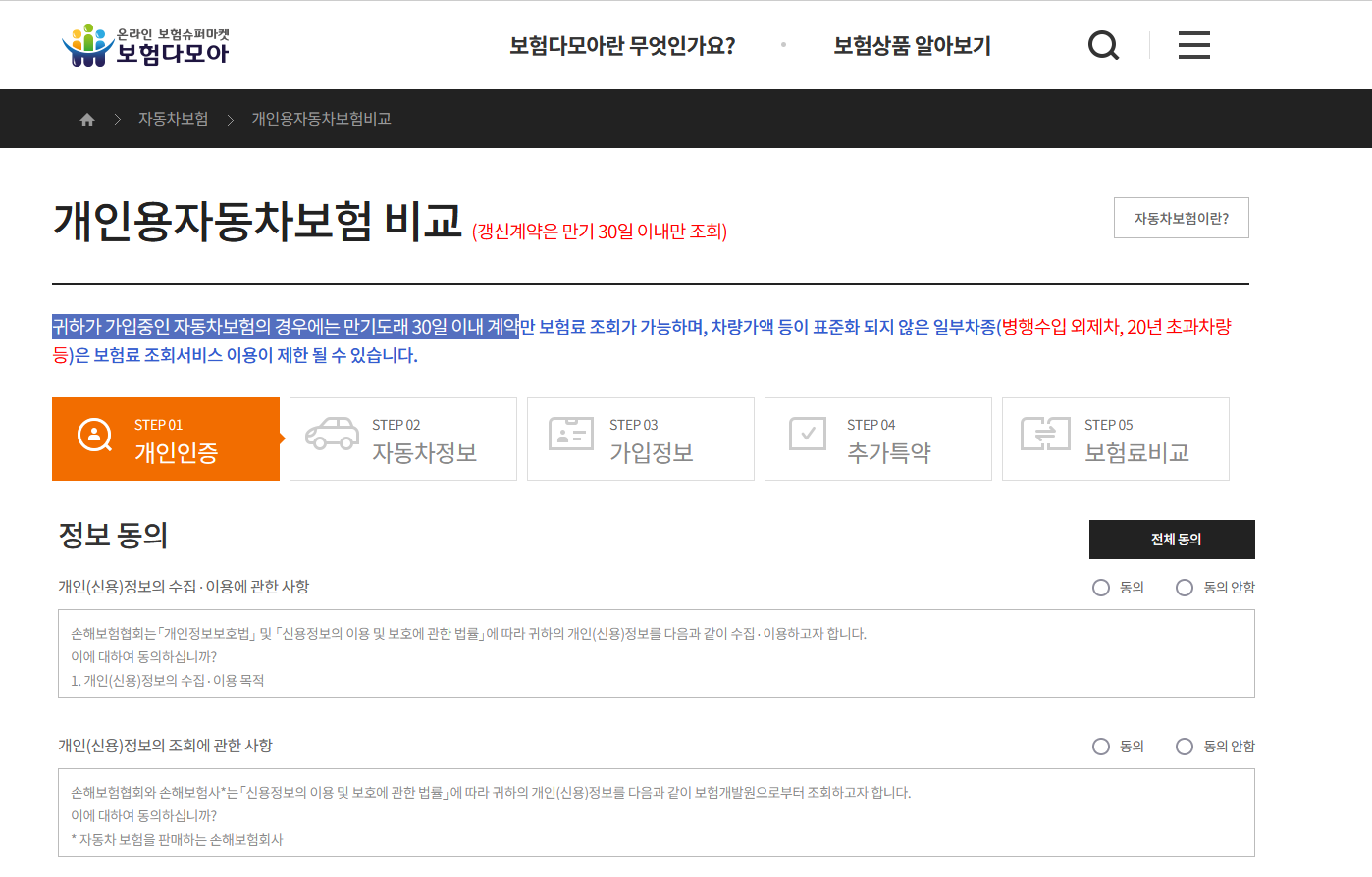Select 동의 for credit information inquiry consent
Viewport: 1372px width, 877px height.
1100,746
